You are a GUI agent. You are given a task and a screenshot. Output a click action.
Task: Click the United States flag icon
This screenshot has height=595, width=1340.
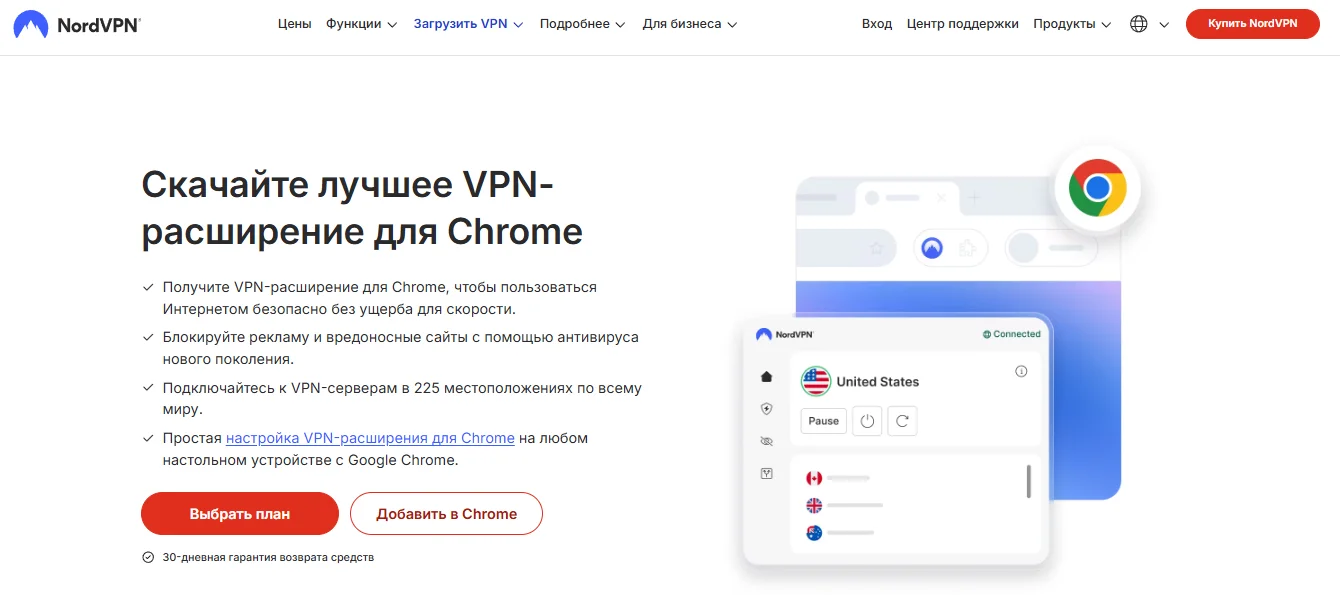pyautogui.click(x=816, y=381)
